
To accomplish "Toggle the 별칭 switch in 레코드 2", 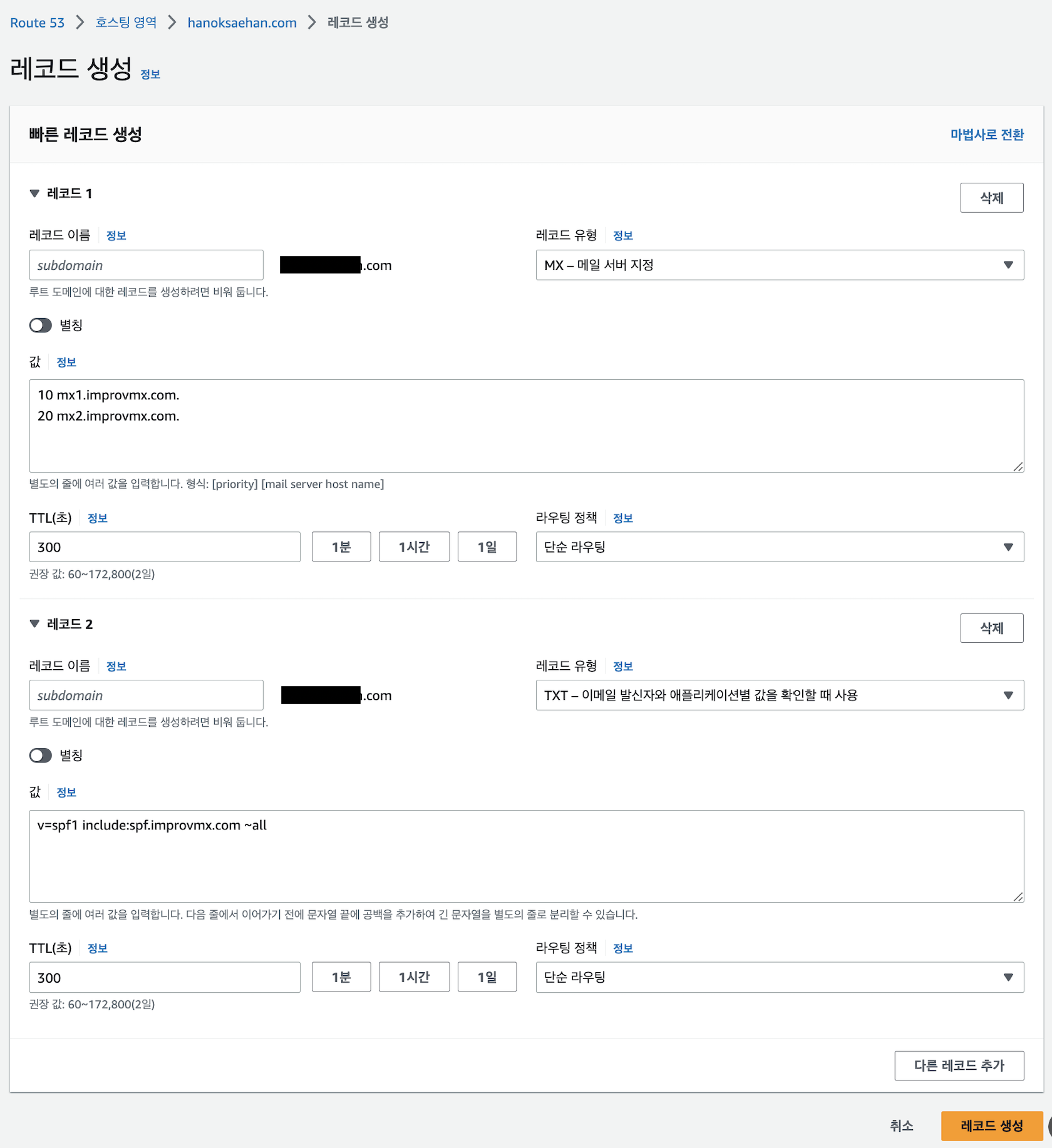I will [41, 756].
